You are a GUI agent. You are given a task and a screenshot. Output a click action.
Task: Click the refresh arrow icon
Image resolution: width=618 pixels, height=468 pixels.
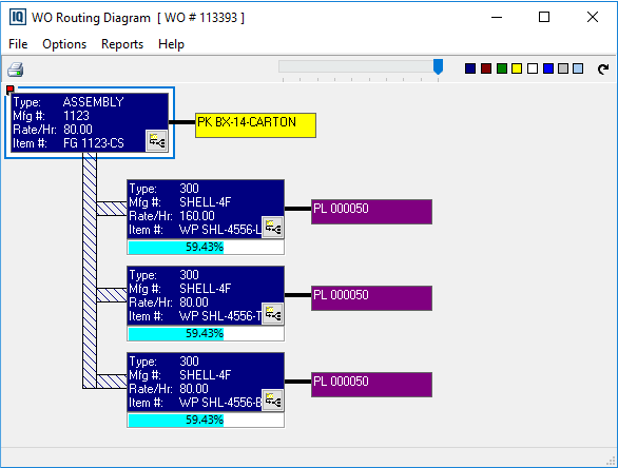[x=602, y=69]
